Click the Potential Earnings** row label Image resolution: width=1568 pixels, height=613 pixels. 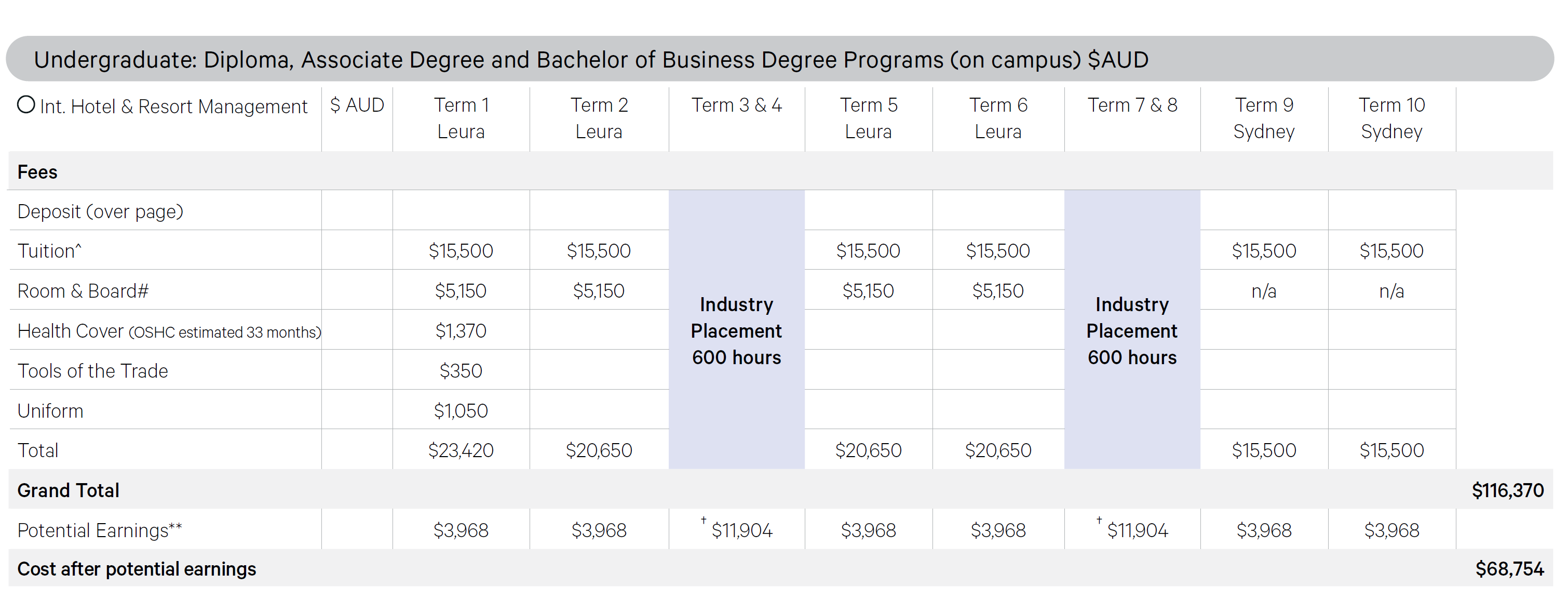tap(99, 530)
